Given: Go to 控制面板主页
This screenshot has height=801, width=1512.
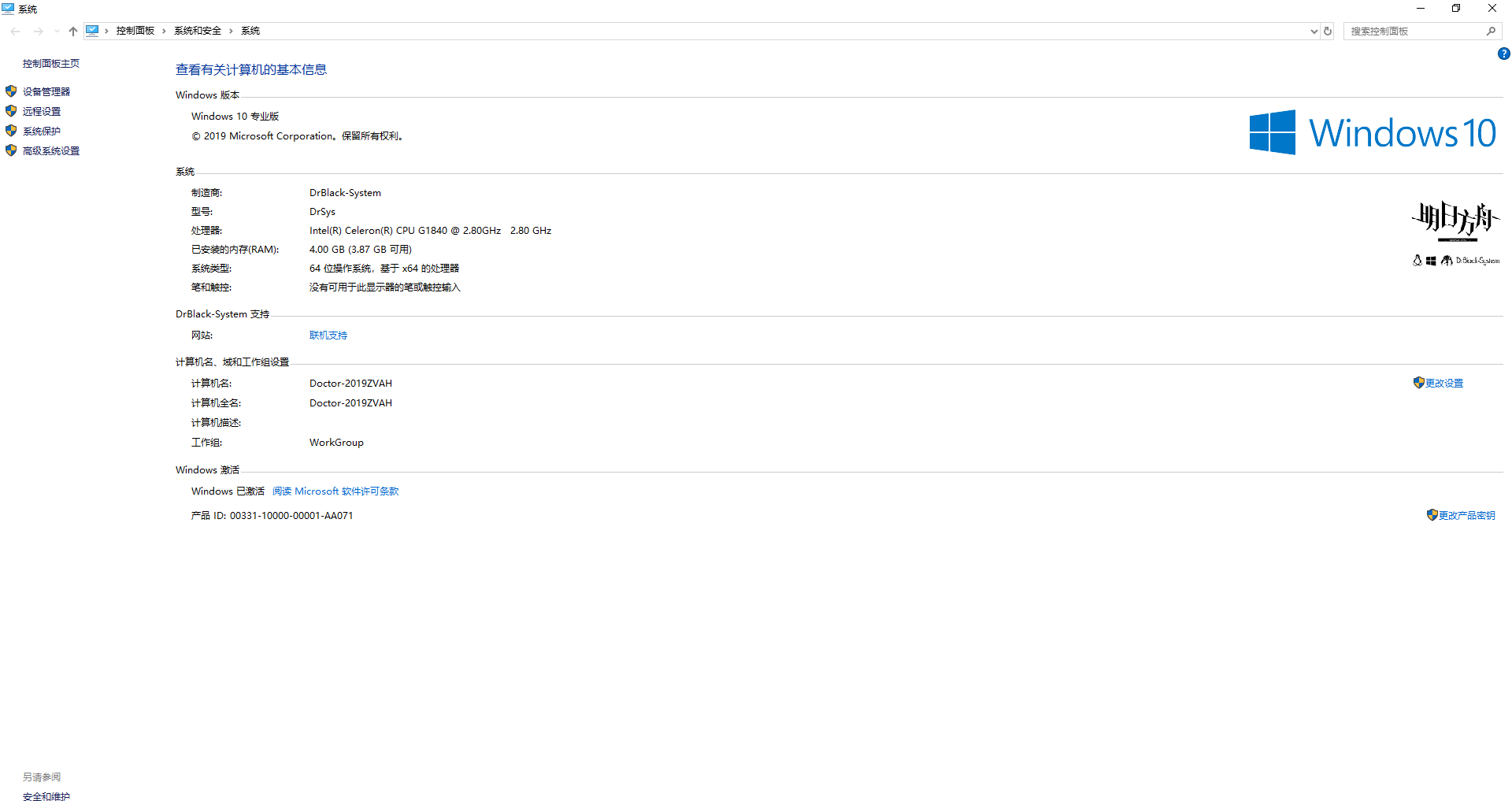Looking at the screenshot, I should 51,64.
